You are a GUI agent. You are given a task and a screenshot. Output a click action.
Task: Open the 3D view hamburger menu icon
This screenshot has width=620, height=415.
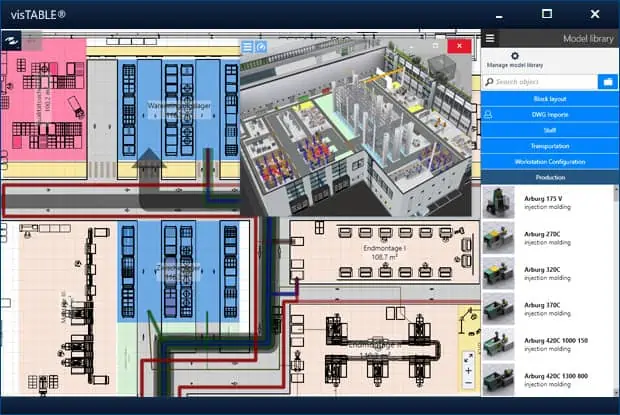[247, 47]
